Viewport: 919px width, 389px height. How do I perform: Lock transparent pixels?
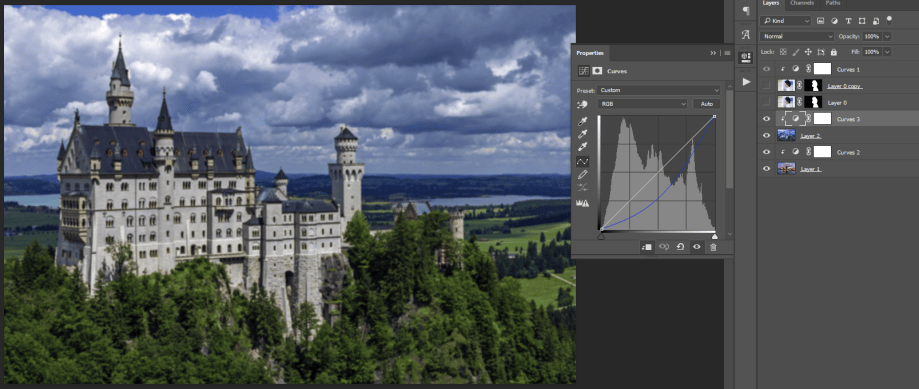pos(783,52)
